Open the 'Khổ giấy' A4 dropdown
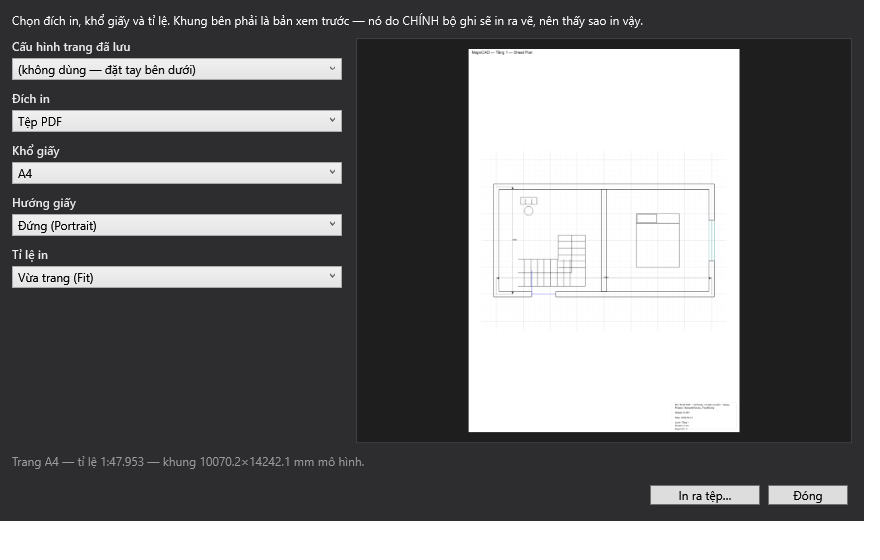The height and width of the screenshot is (560, 880). tap(177, 173)
